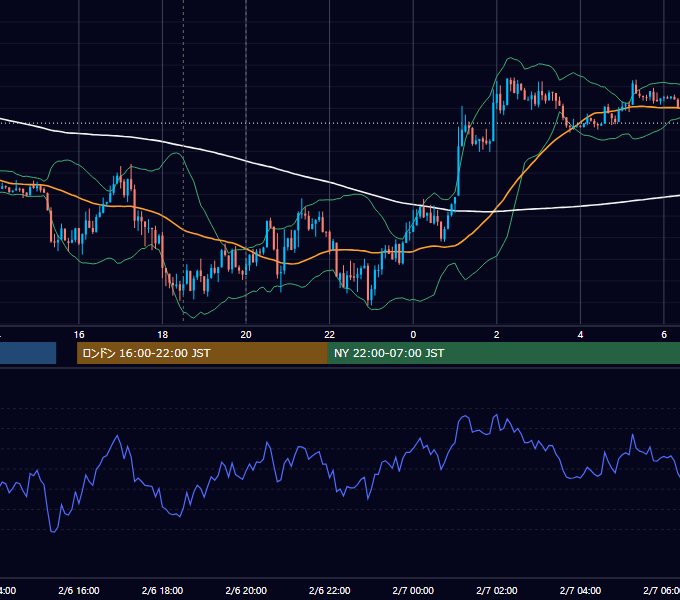Screen dimensions: 680x600
Task: Click the London session bar 16:00-22:00 JST
Action: (202, 353)
